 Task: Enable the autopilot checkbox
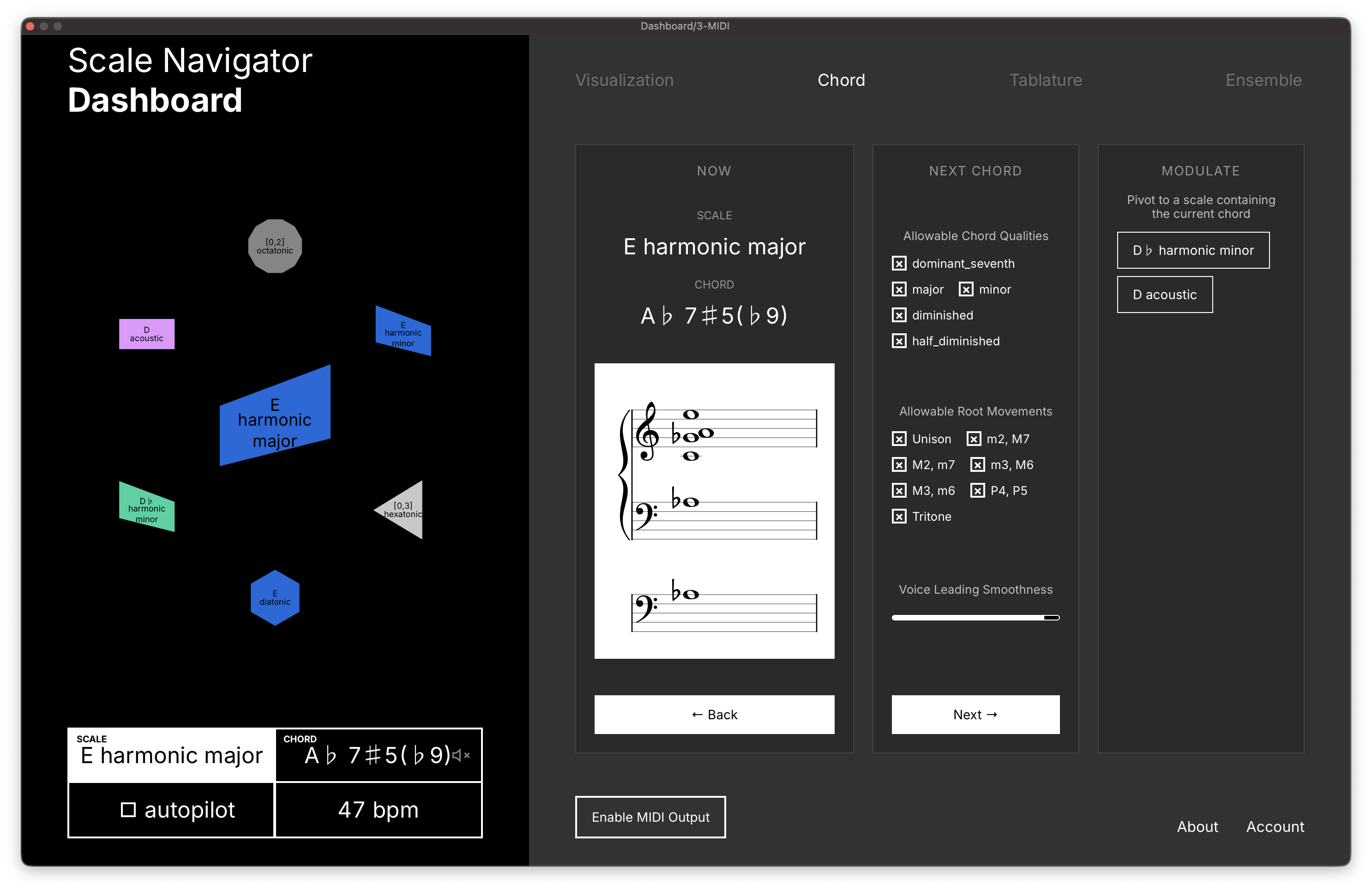(128, 809)
